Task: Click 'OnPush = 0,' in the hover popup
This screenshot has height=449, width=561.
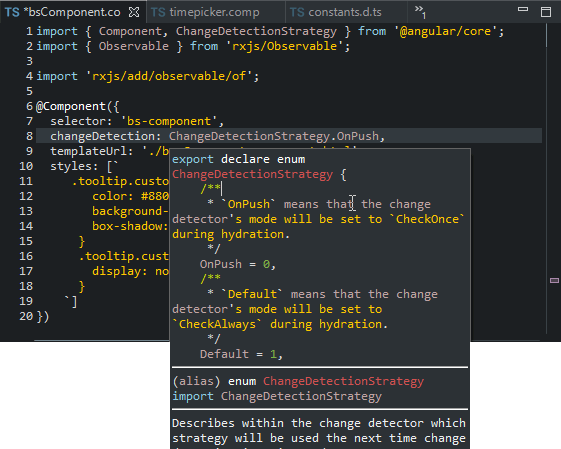Action: [x=238, y=265]
